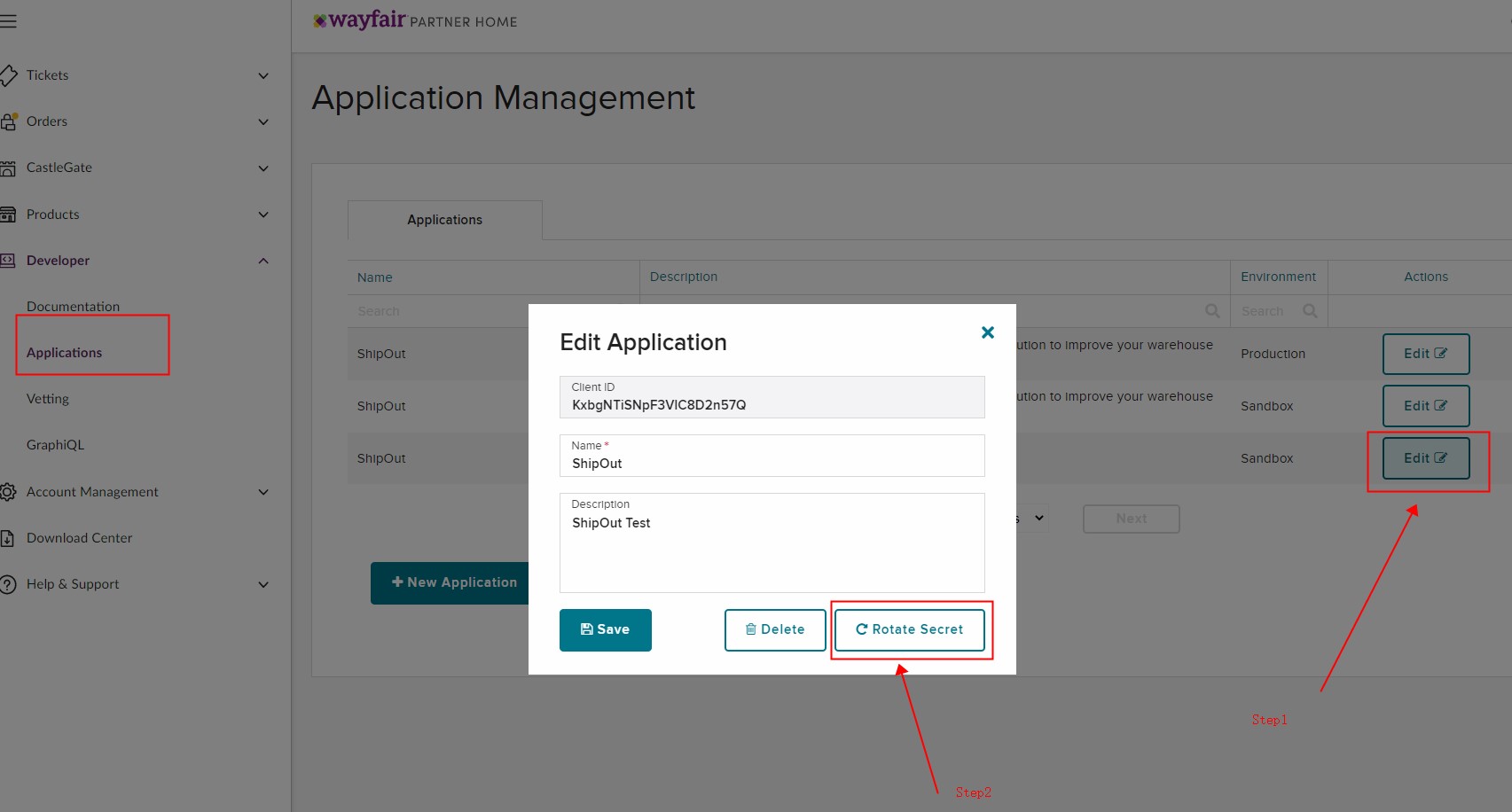The image size is (1512, 812).
Task: Open Vetting in the Developer menu
Action: click(48, 399)
